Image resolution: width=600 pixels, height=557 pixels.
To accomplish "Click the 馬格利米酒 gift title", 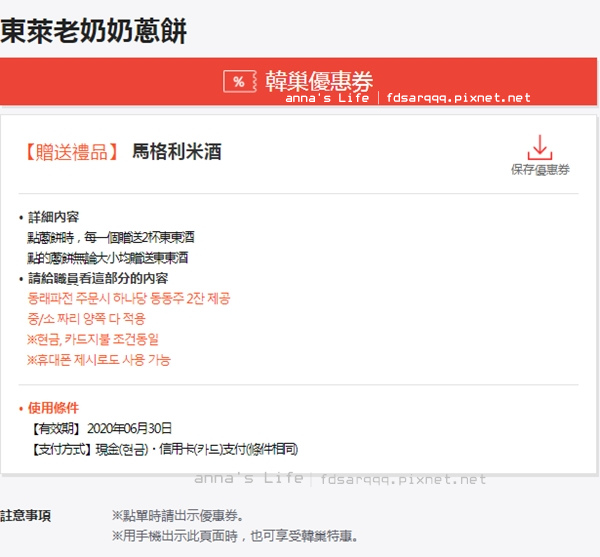I will tap(177, 151).
